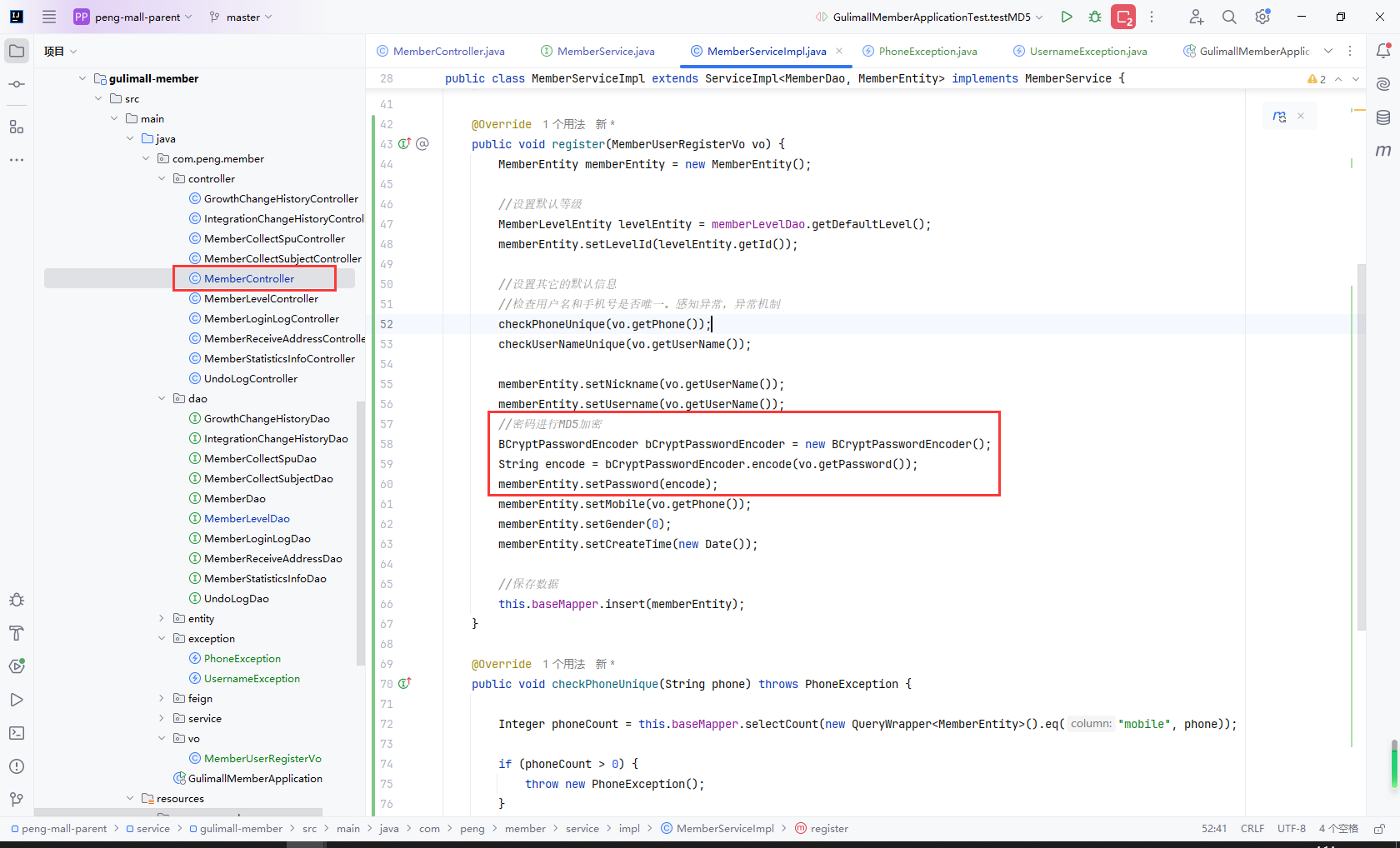
Task: Expand the service package
Action: [x=162, y=718]
